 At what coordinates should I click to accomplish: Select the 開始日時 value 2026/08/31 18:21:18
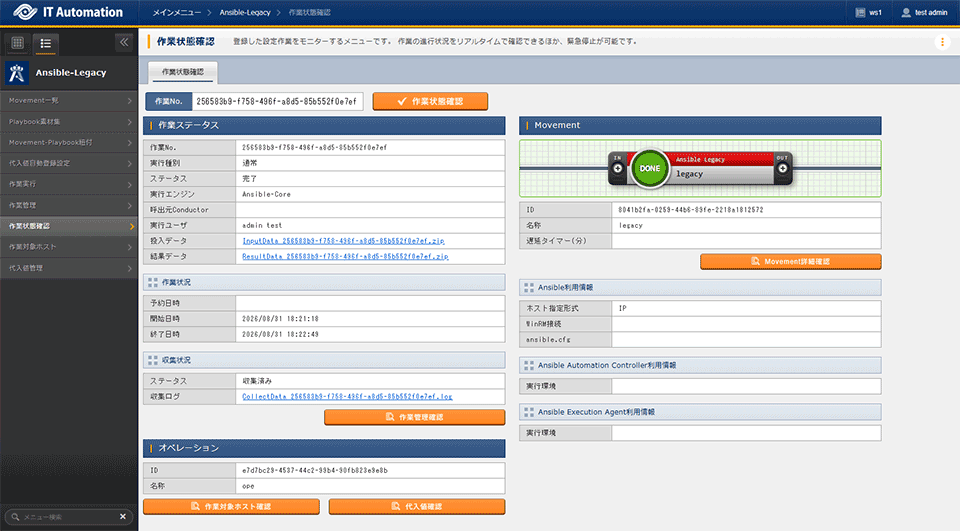click(280, 318)
